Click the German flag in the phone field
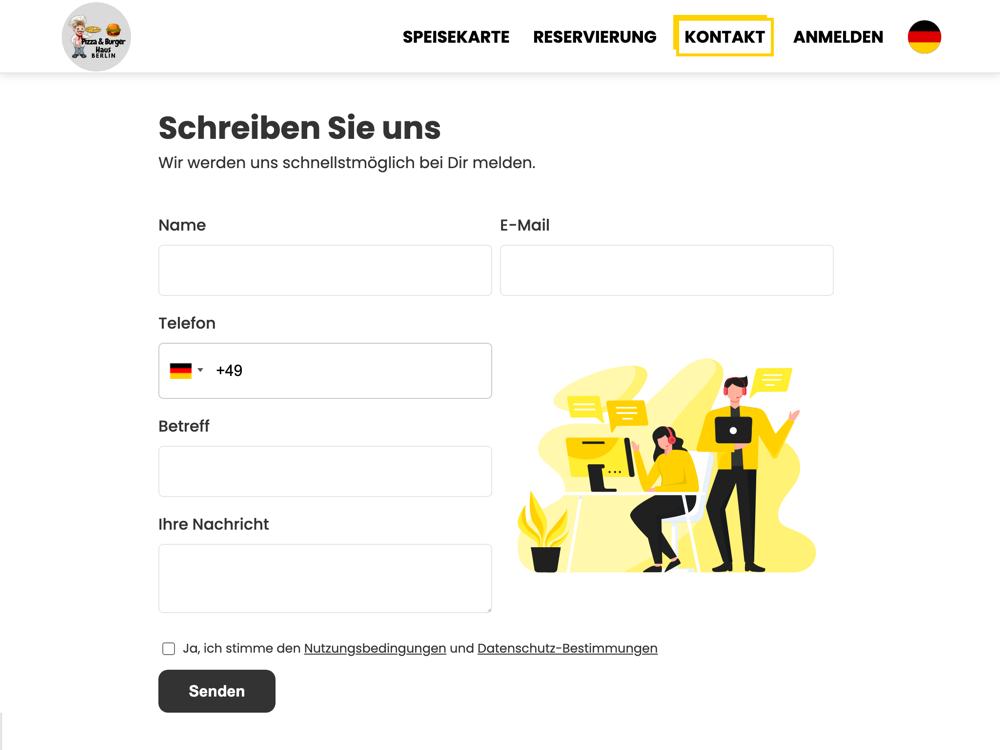Screen dimensions: 1000x750 [180, 371]
